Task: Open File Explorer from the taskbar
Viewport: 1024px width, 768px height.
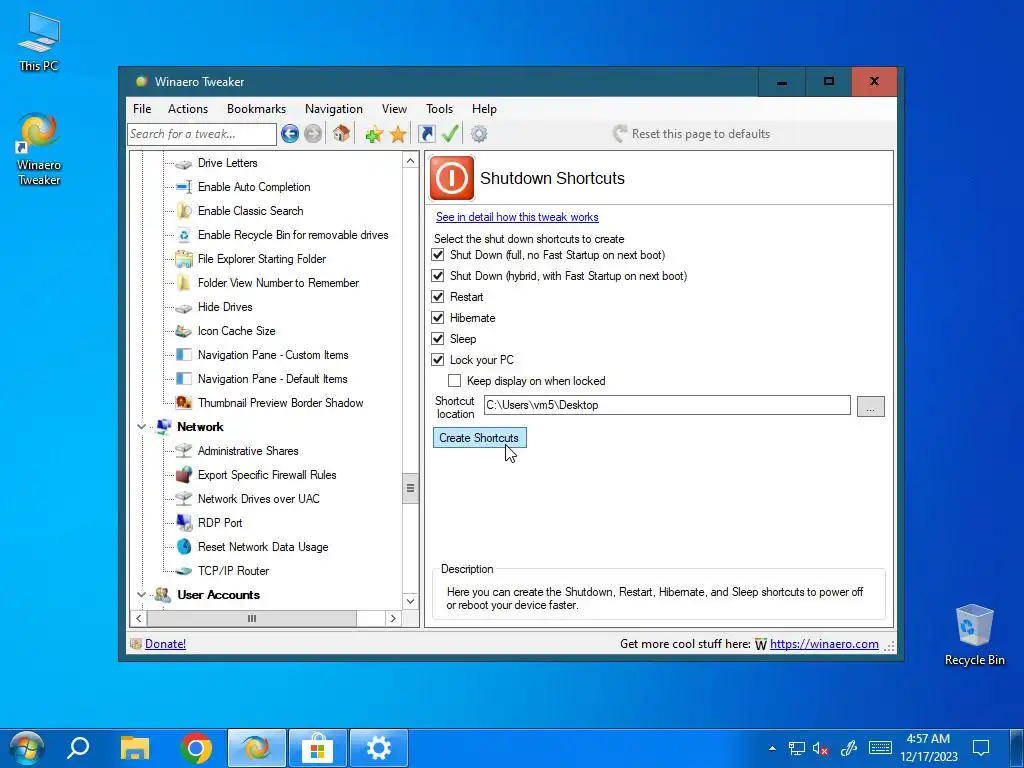Action: point(135,748)
